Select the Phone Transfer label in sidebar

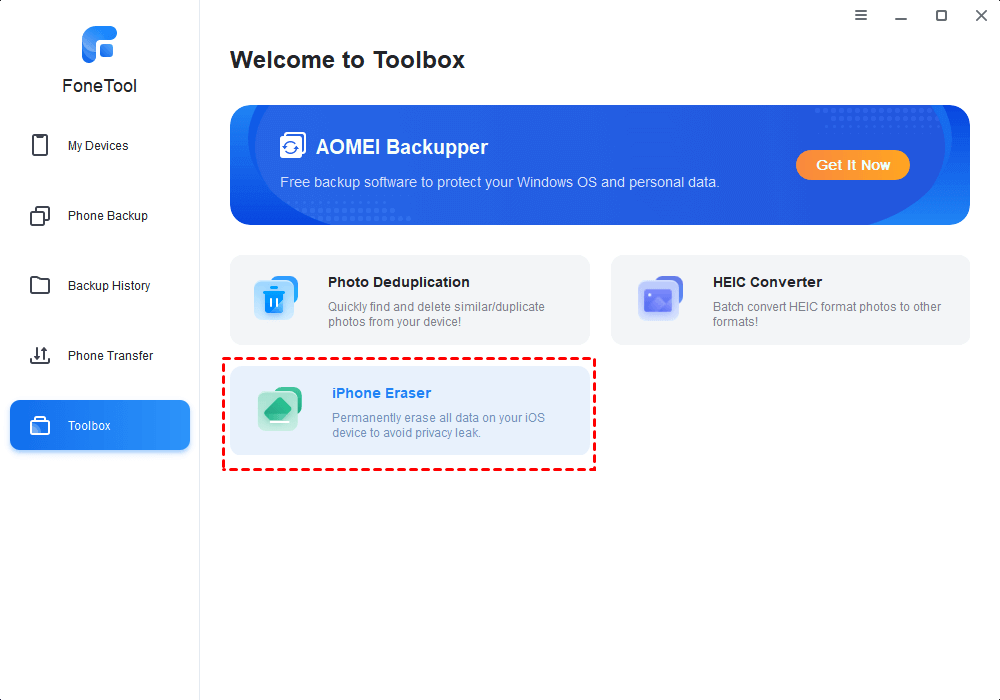tap(110, 356)
